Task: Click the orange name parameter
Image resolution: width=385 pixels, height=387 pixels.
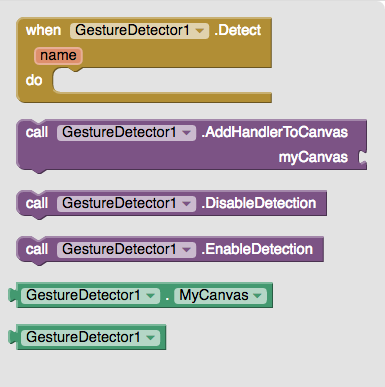Action: 58,55
